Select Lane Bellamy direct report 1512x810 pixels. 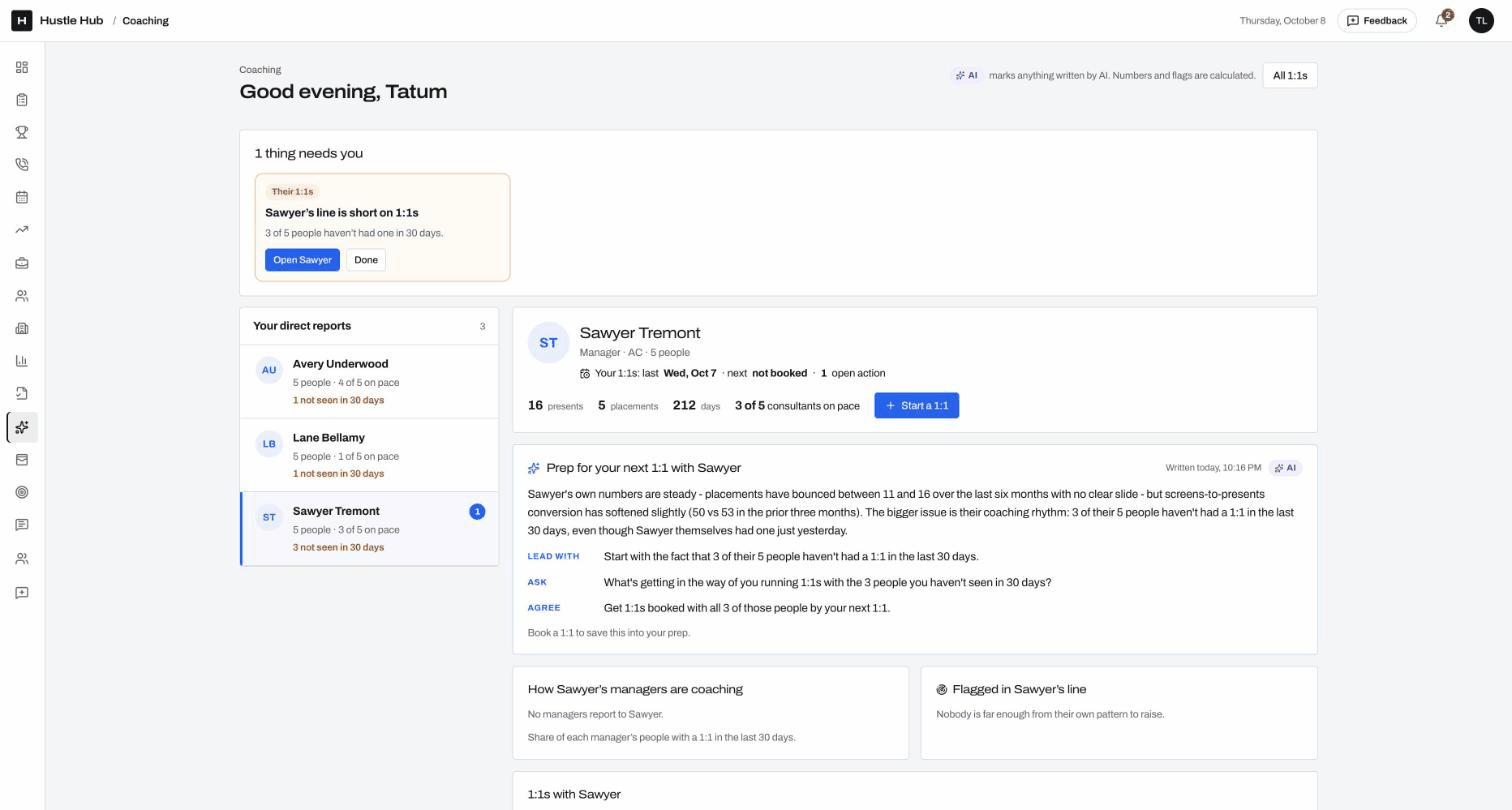click(369, 455)
